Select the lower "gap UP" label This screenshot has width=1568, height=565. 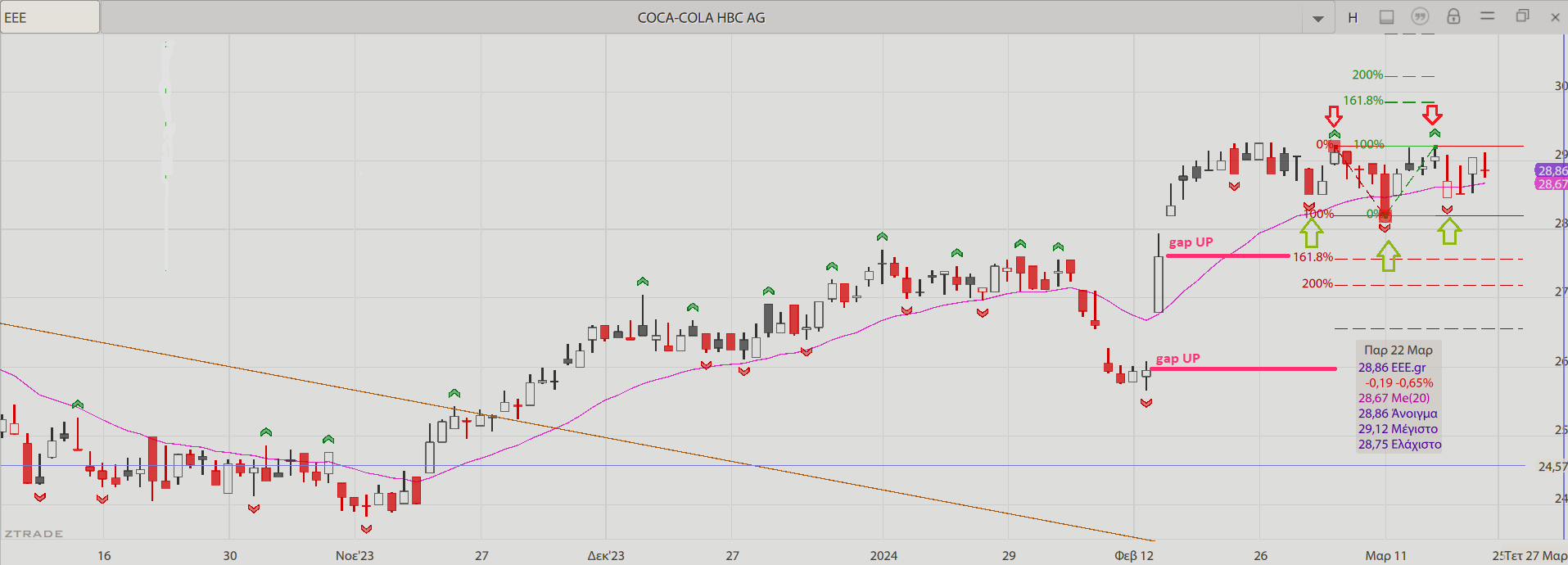tap(1177, 359)
